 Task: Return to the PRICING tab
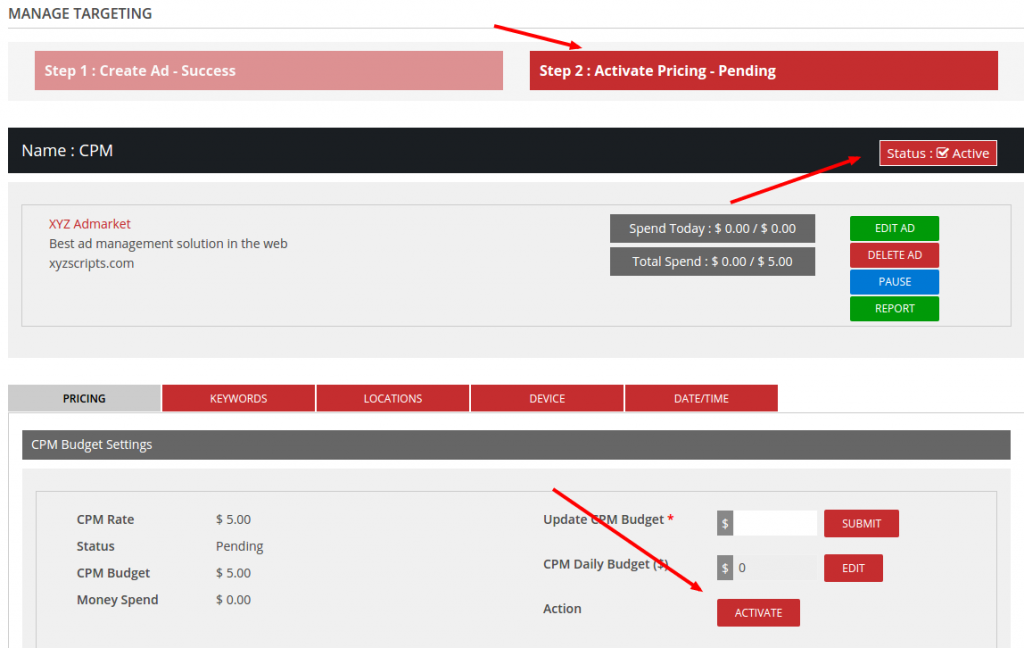(x=84, y=397)
